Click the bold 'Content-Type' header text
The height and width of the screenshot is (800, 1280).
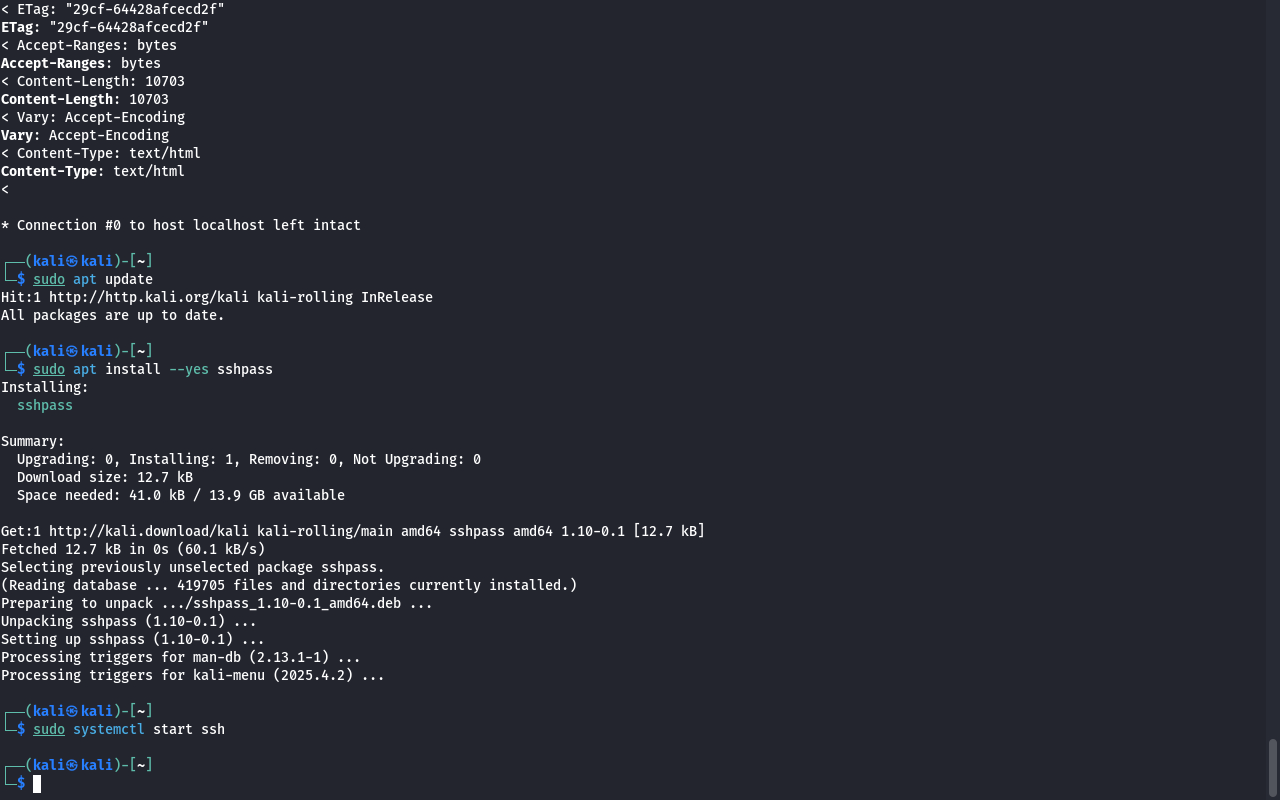(52, 171)
